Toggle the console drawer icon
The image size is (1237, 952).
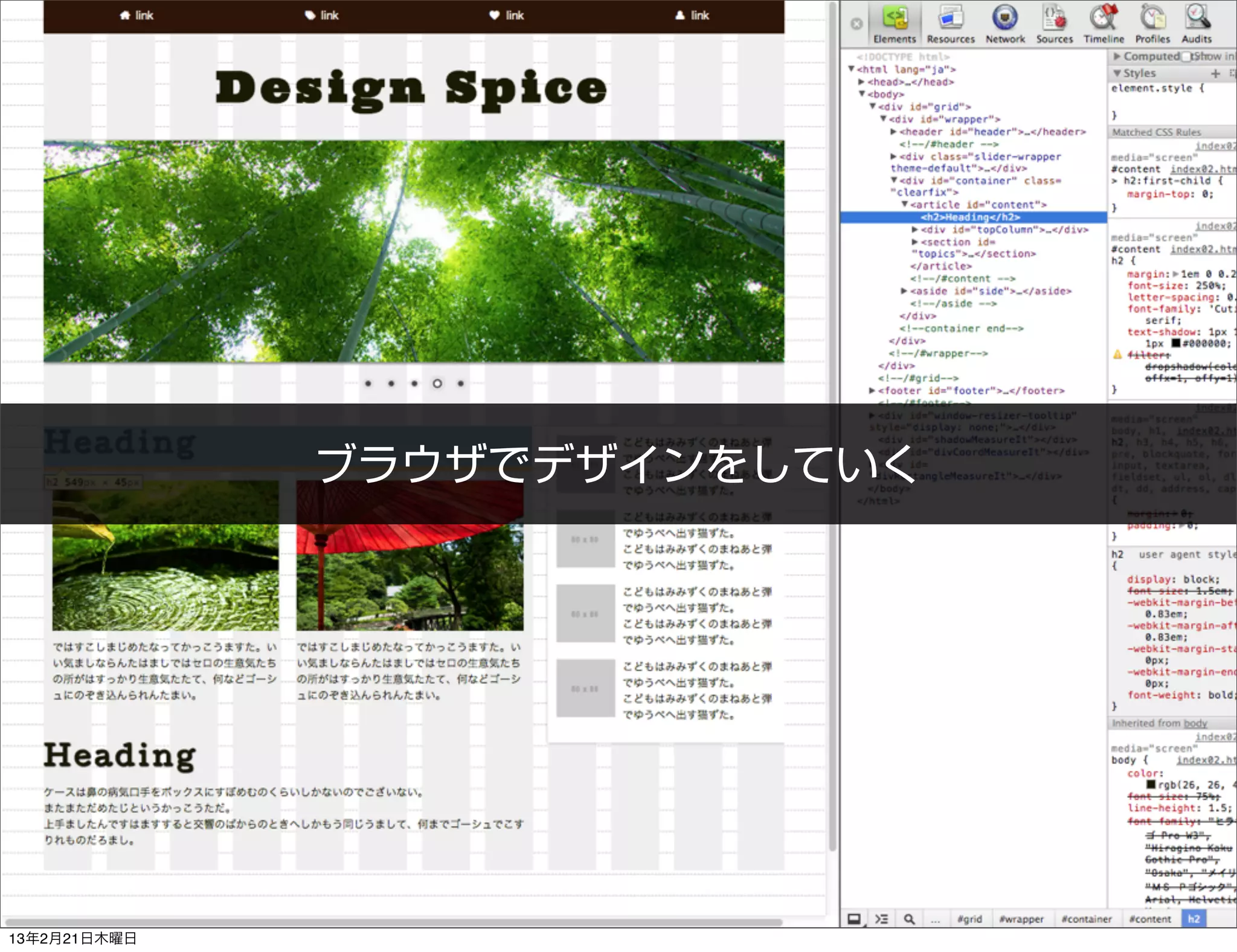click(x=882, y=919)
